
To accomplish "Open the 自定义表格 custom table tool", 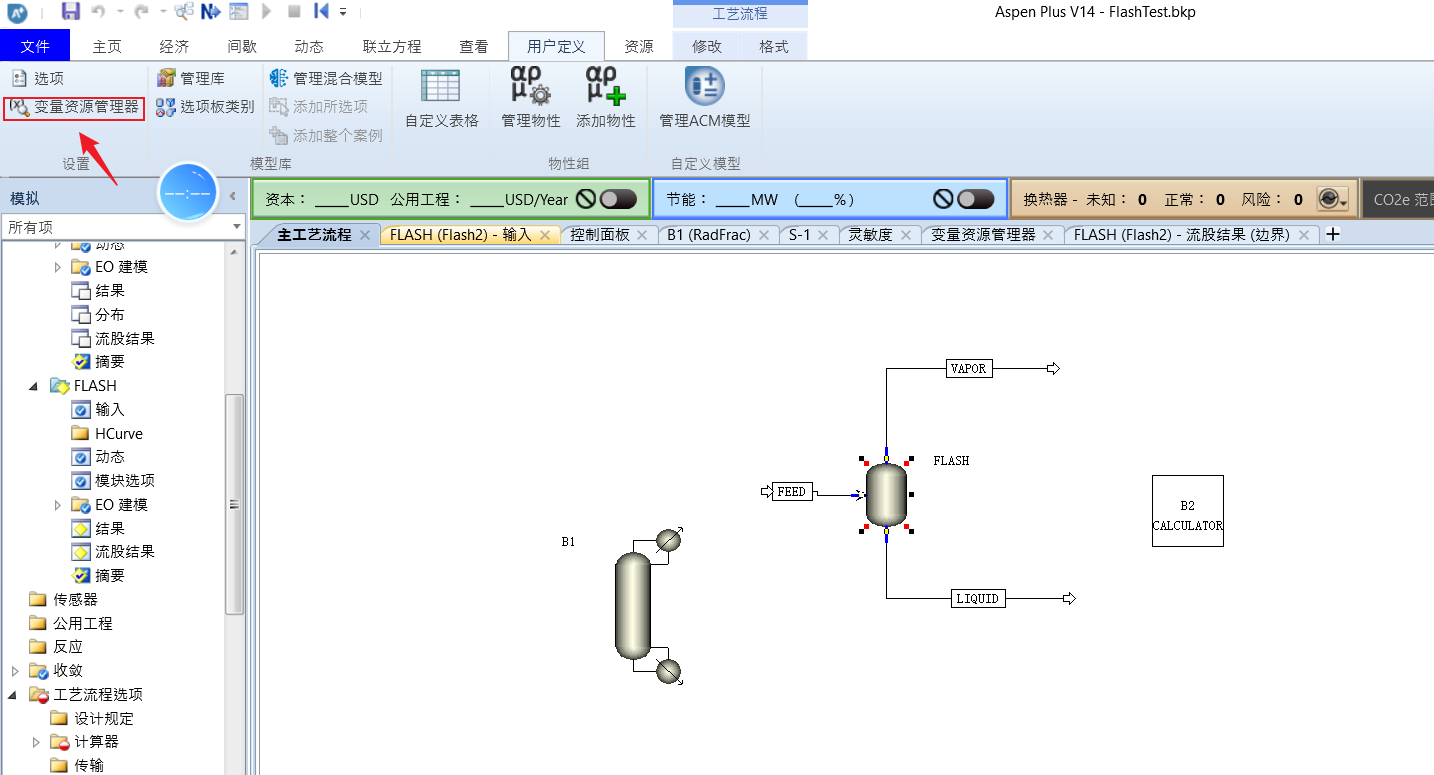I will point(441,99).
